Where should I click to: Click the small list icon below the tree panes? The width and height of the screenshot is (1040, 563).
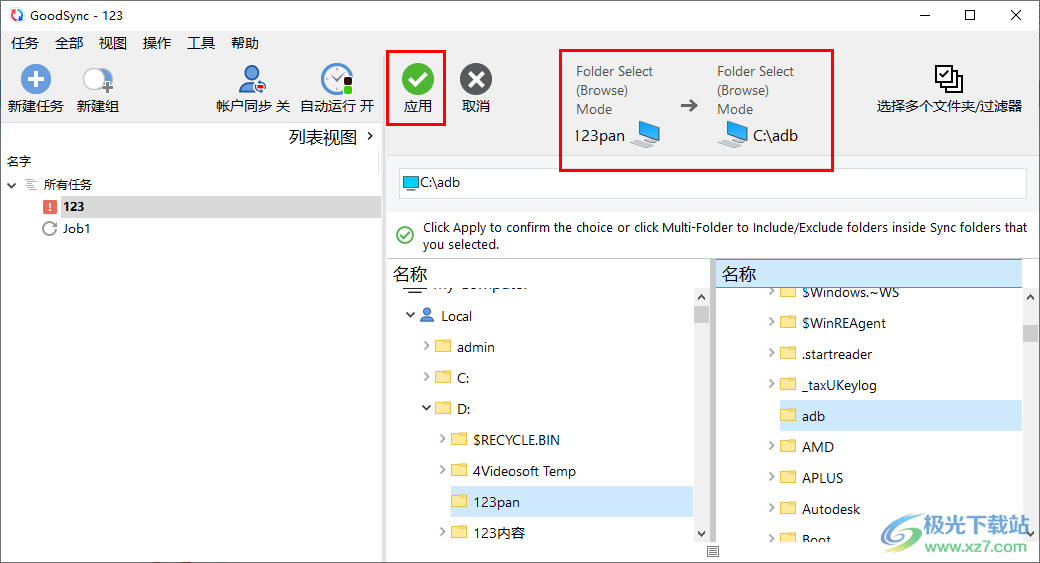tap(713, 552)
